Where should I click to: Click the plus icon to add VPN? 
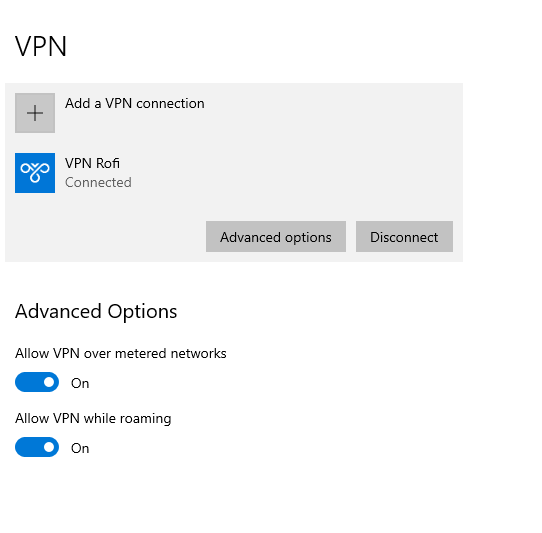pyautogui.click(x=35, y=113)
